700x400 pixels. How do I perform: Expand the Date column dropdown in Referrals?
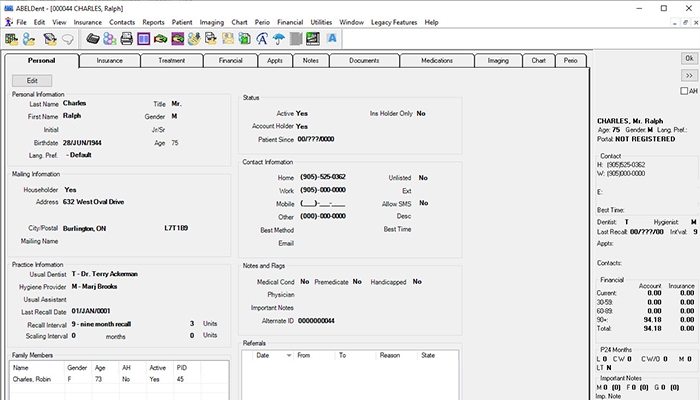coord(289,355)
